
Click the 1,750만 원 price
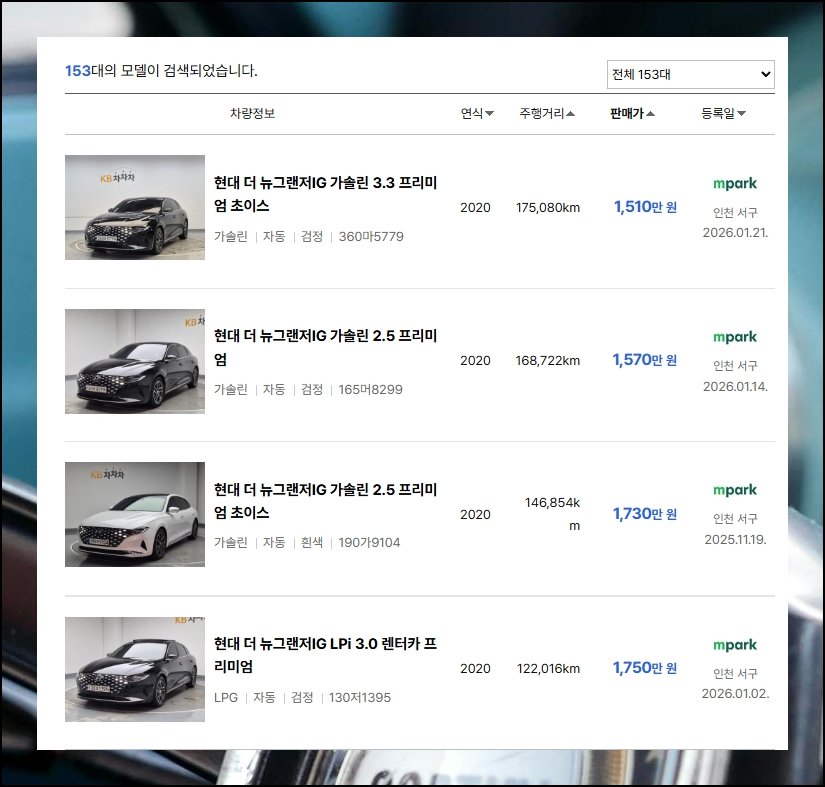[645, 668]
